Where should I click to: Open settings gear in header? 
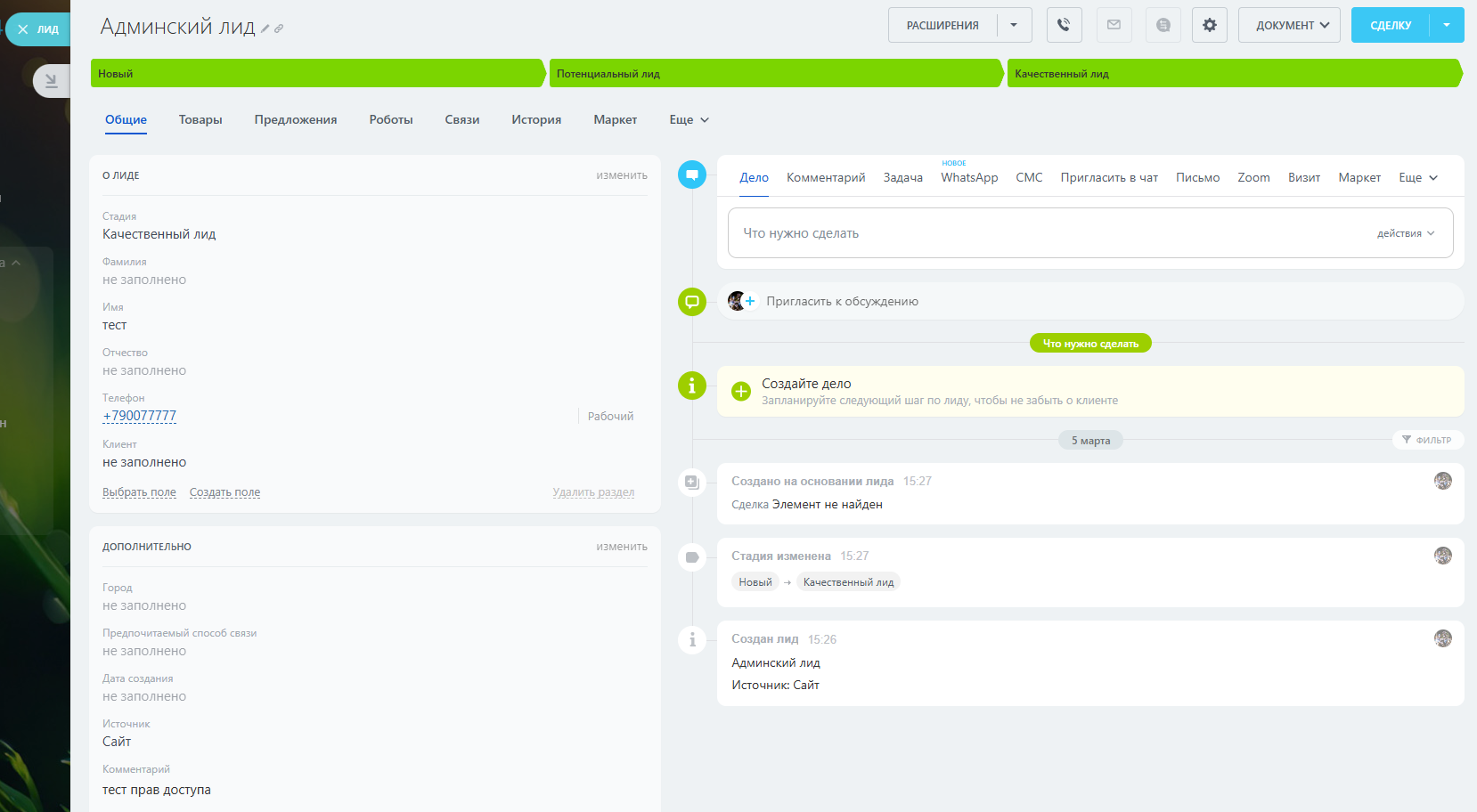coord(1209,25)
